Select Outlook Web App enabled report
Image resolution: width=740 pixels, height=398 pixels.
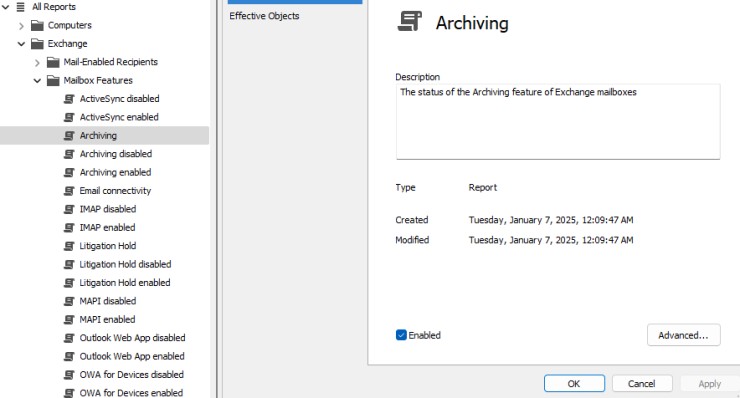[132, 356]
